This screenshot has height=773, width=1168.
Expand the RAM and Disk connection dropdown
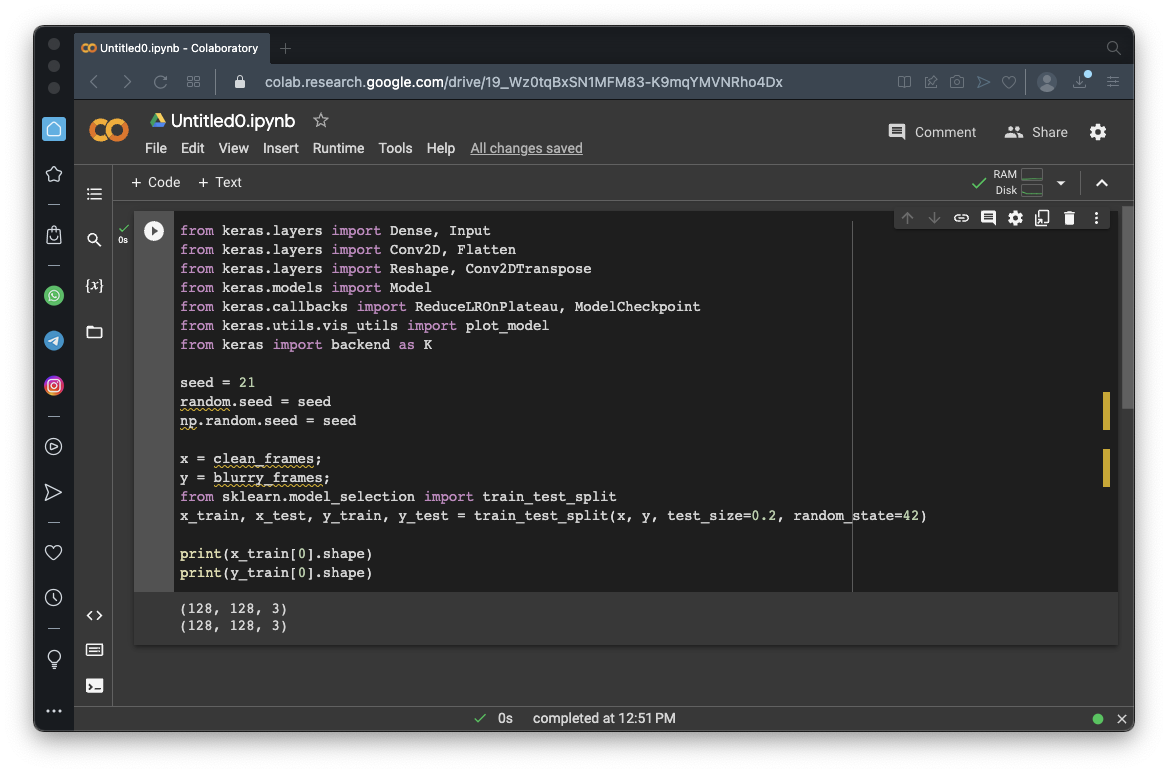pos(1061,183)
